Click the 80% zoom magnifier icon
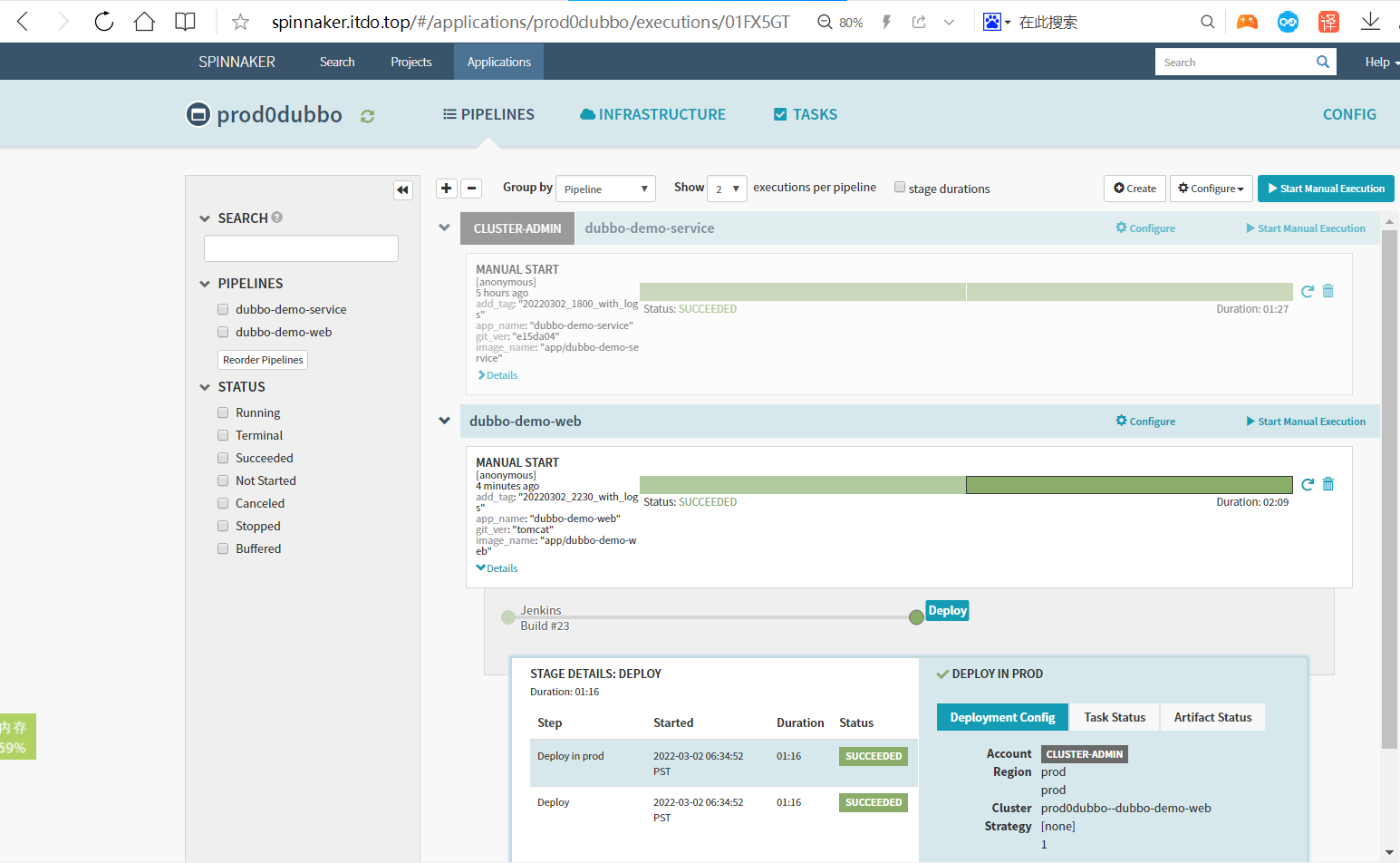This screenshot has width=1400, height=863. pos(825,22)
